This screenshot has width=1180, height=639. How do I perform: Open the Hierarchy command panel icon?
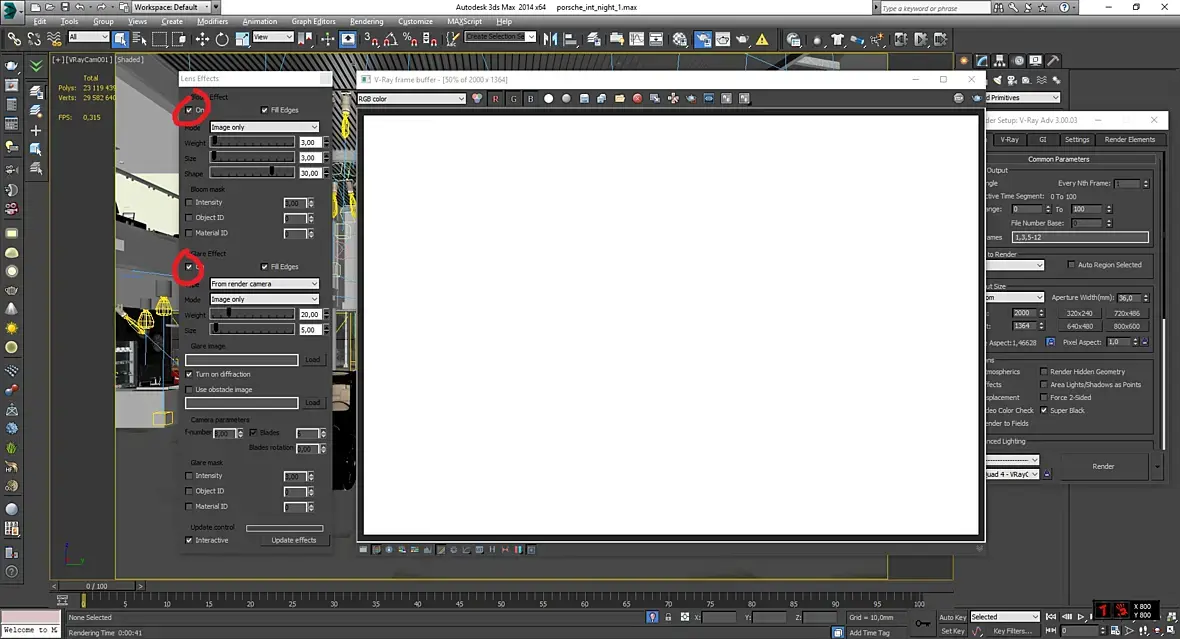tap(999, 60)
